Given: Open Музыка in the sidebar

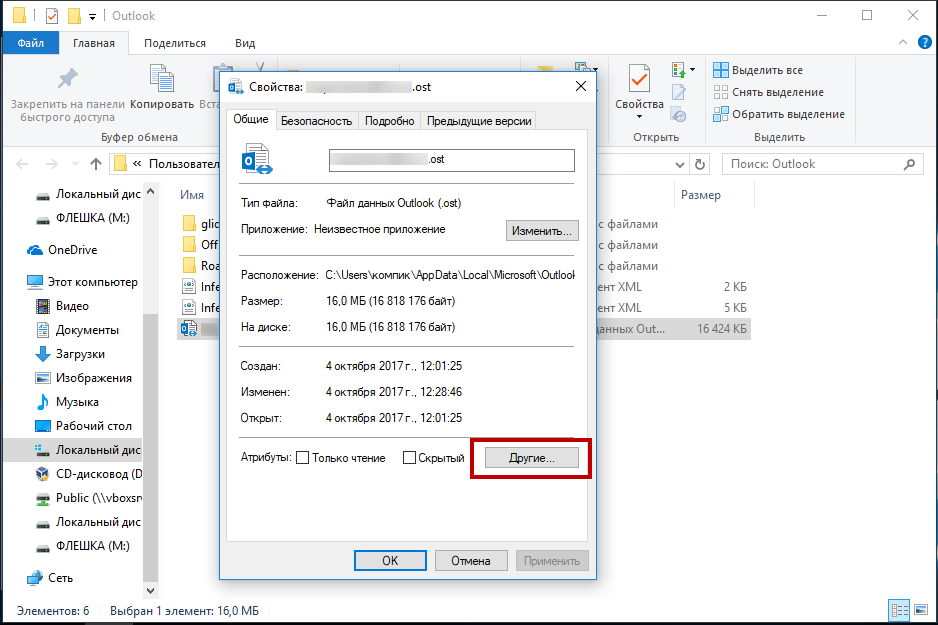Looking at the screenshot, I should pos(67,402).
